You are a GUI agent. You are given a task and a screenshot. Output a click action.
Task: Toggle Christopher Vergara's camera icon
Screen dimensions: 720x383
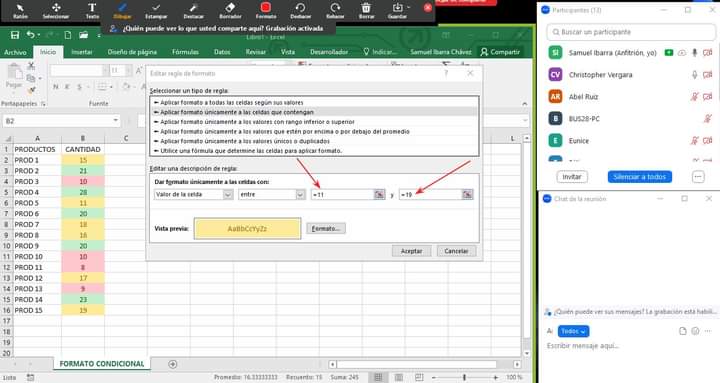[x=708, y=74]
